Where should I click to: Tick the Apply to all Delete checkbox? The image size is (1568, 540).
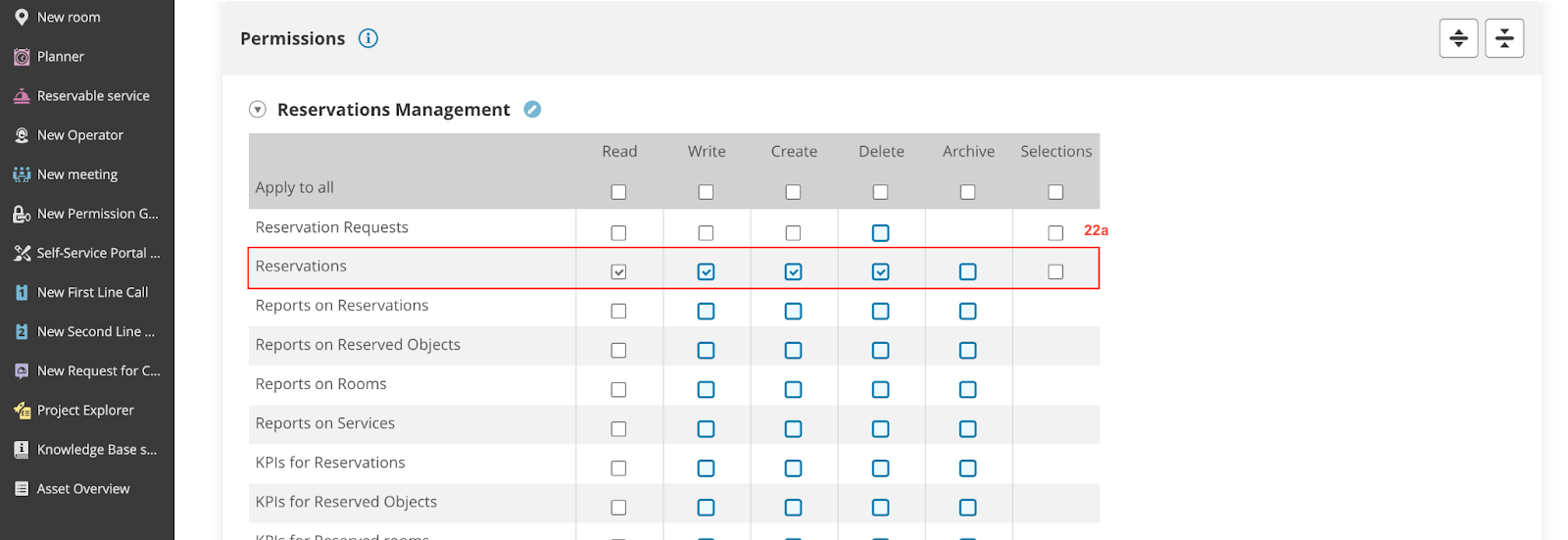coord(880,192)
